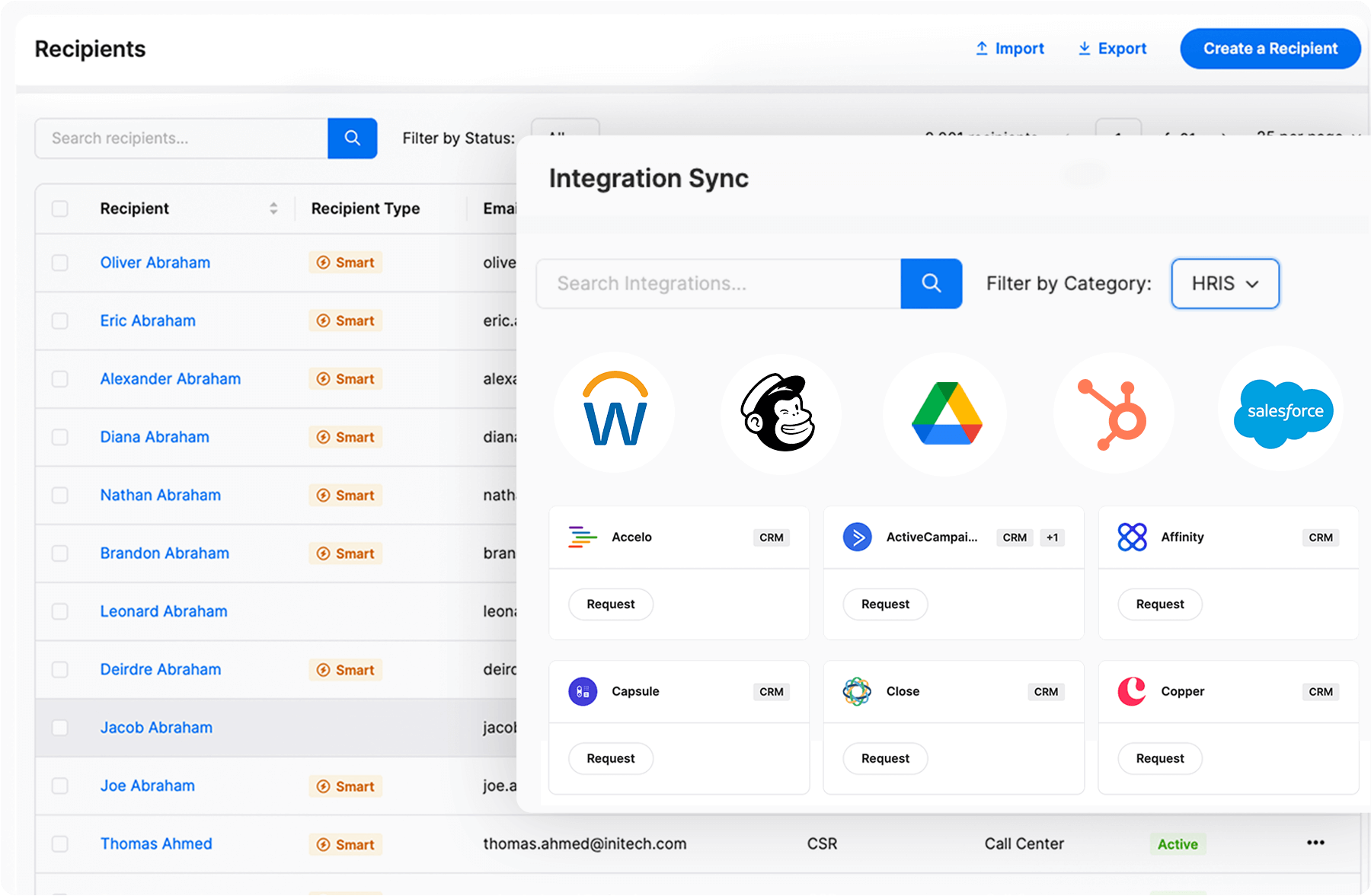Check the box for Diana Abraham
The width and height of the screenshot is (1371, 896).
point(60,437)
